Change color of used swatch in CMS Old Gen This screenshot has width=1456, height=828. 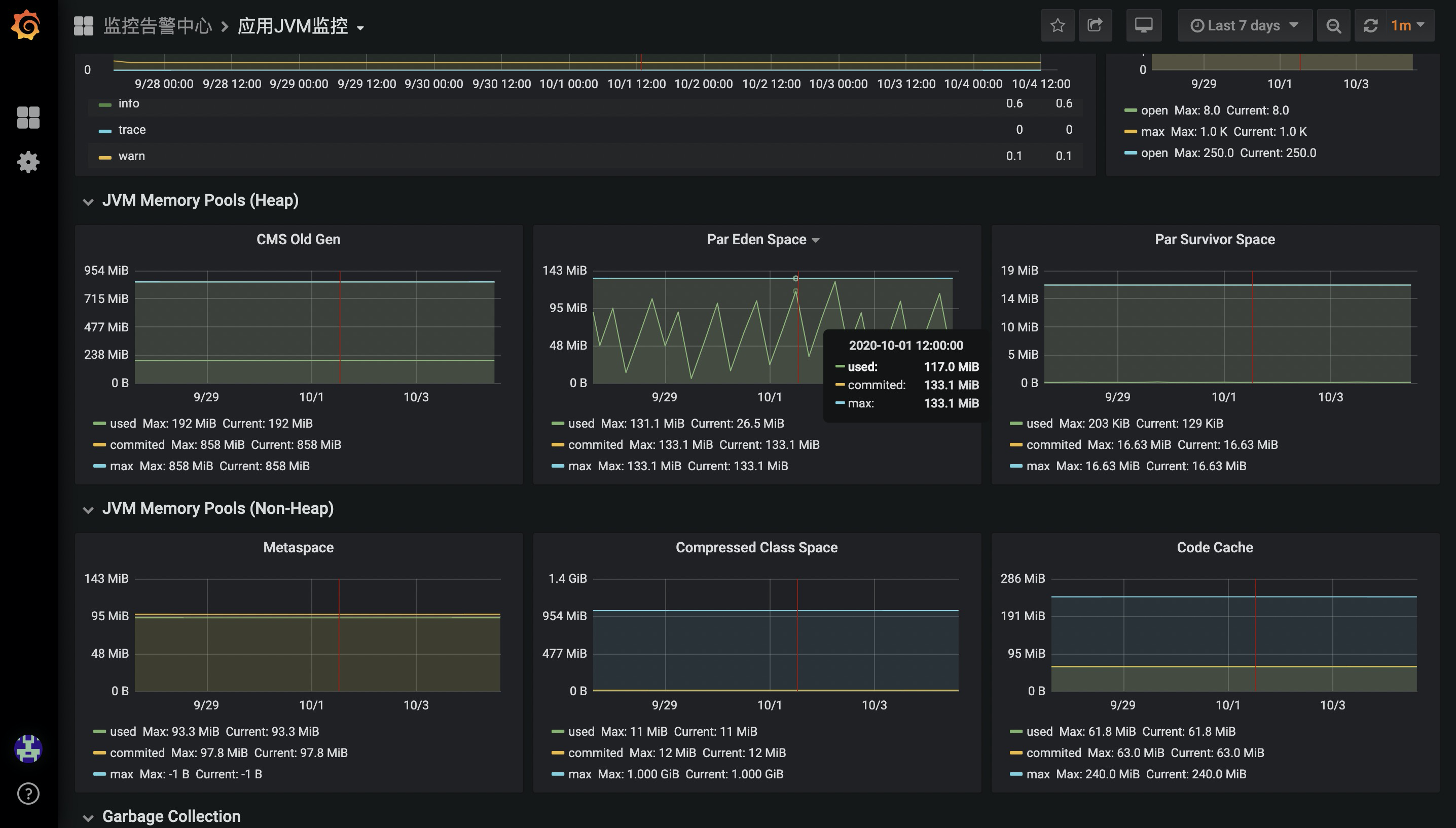99,424
